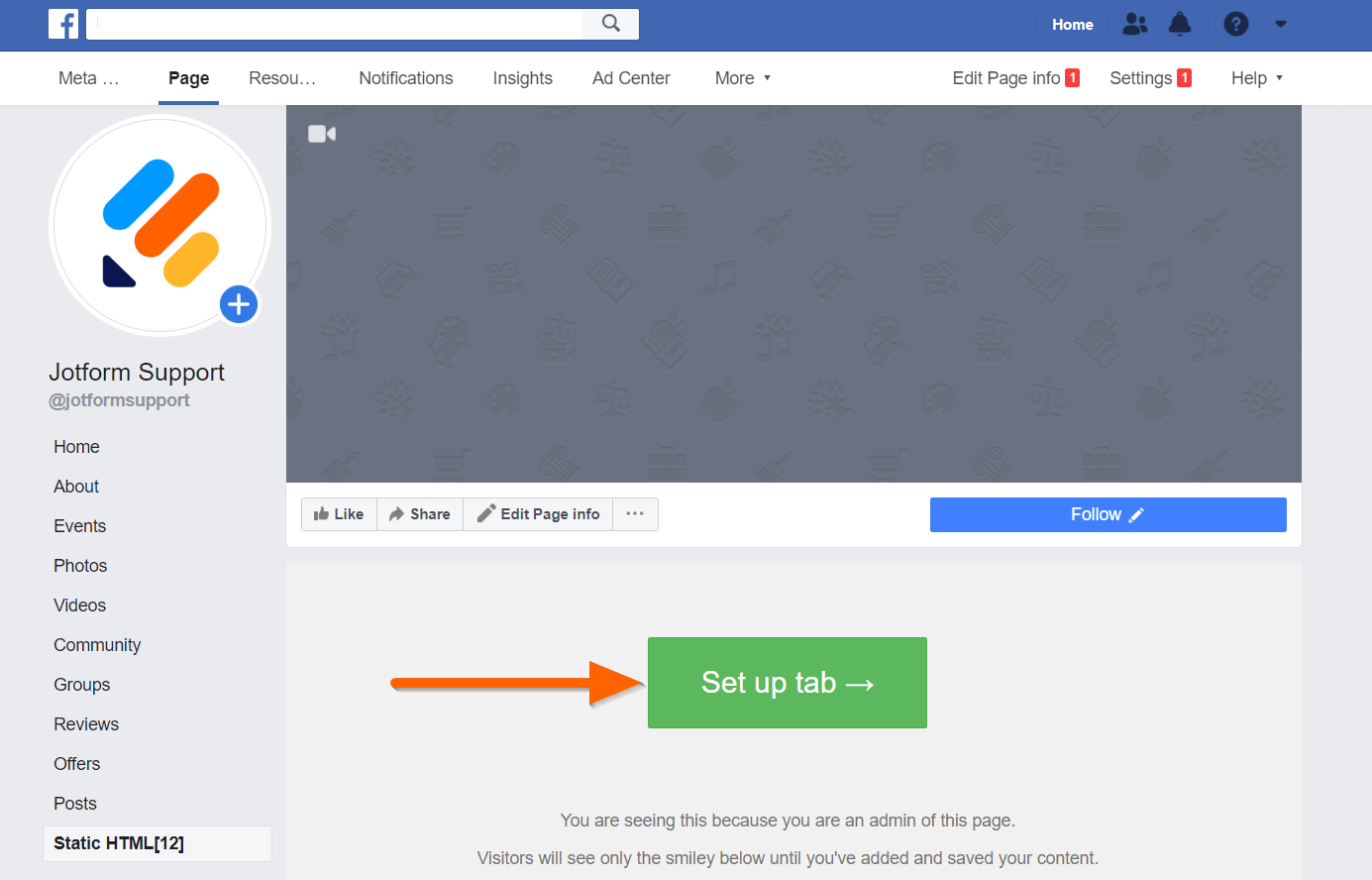This screenshot has width=1372, height=880.
Task: Open the notifications bell icon
Action: pos(1180,24)
